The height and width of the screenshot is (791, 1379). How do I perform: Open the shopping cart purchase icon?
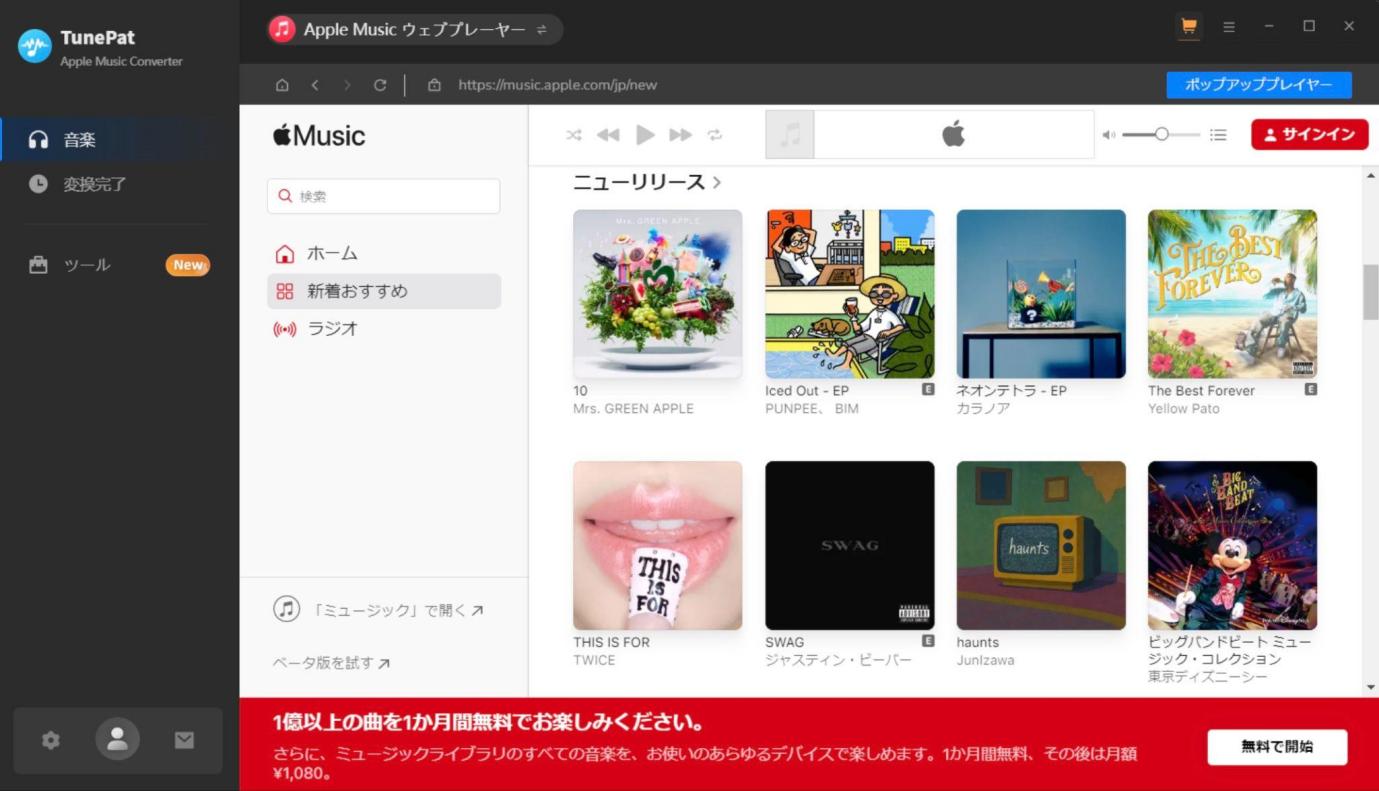1189,27
